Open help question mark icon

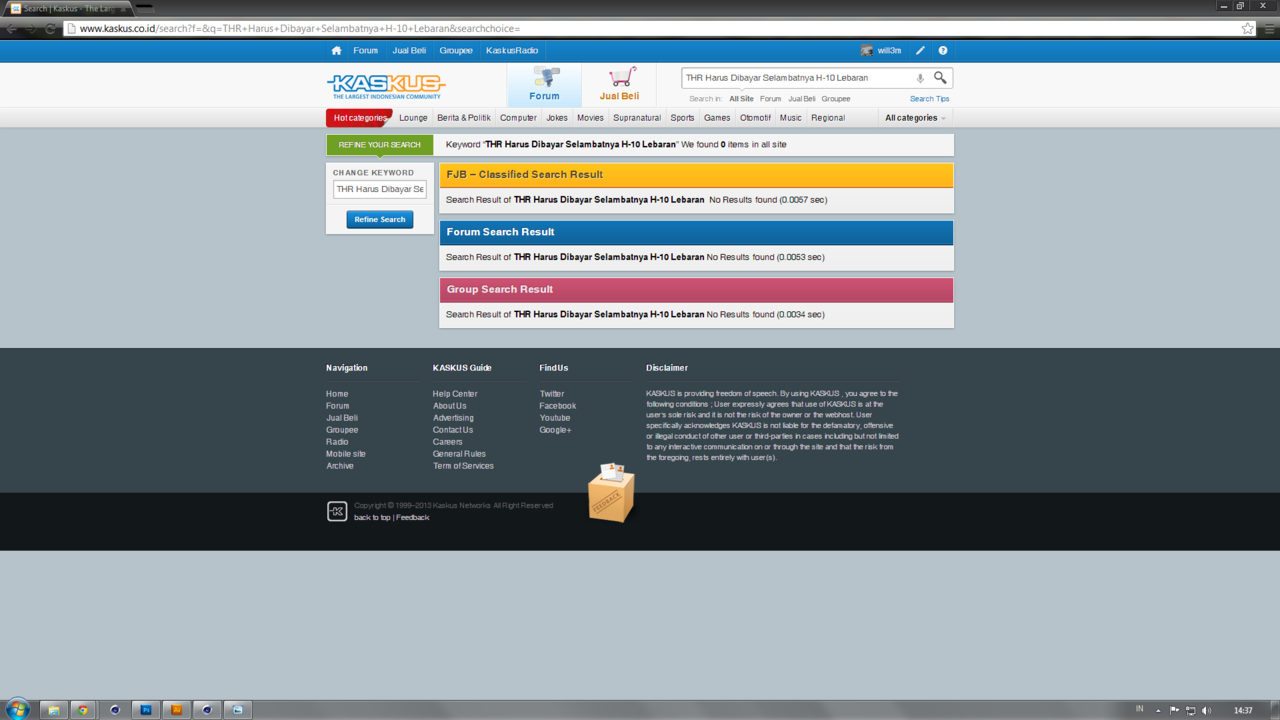pos(942,50)
